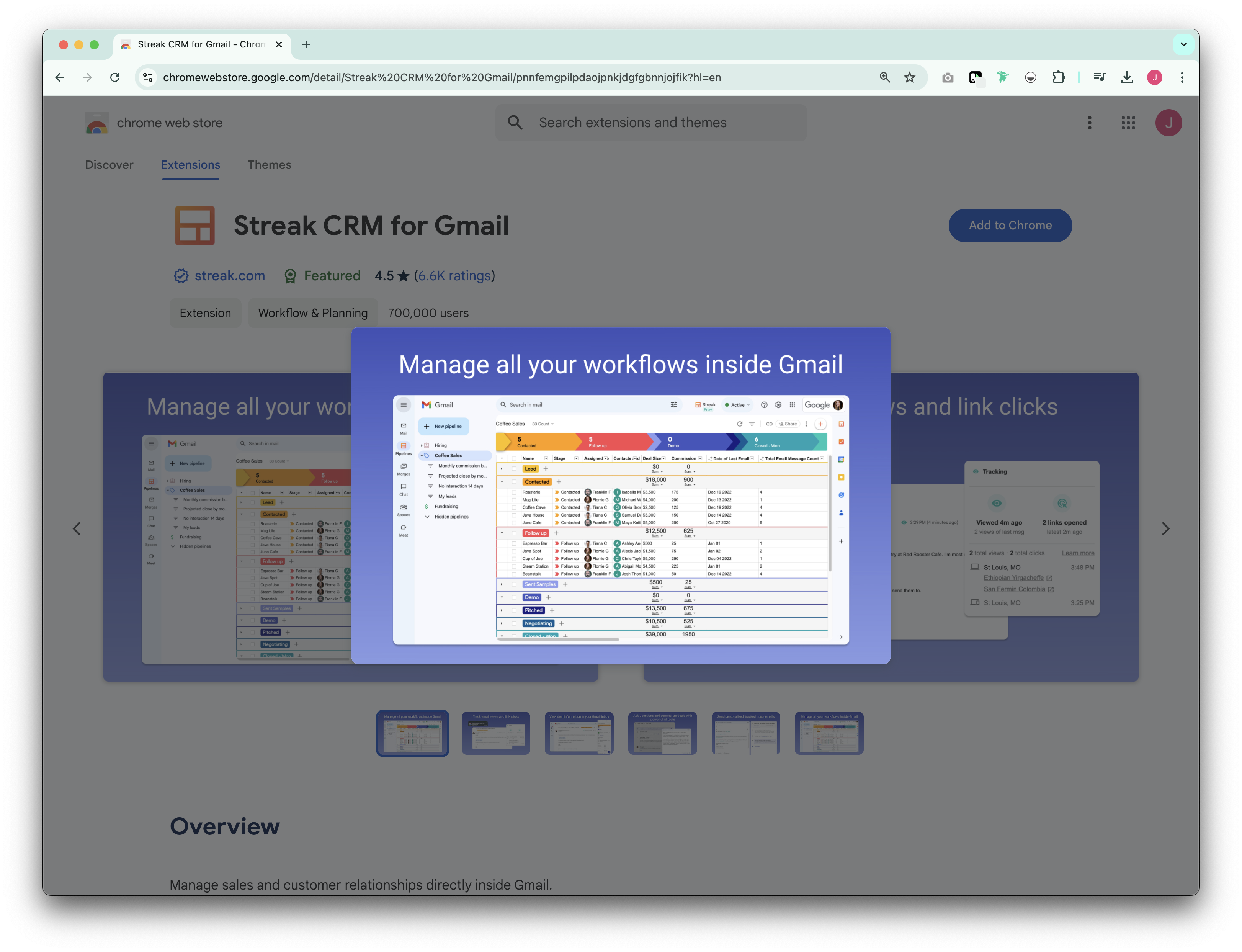Image resolution: width=1242 pixels, height=952 pixels.
Task: Open Chrome Web Store three-dot menu
Action: [x=1089, y=123]
